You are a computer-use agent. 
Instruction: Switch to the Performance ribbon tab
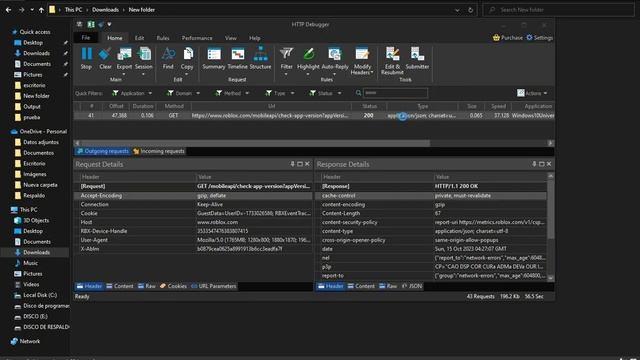point(197,38)
